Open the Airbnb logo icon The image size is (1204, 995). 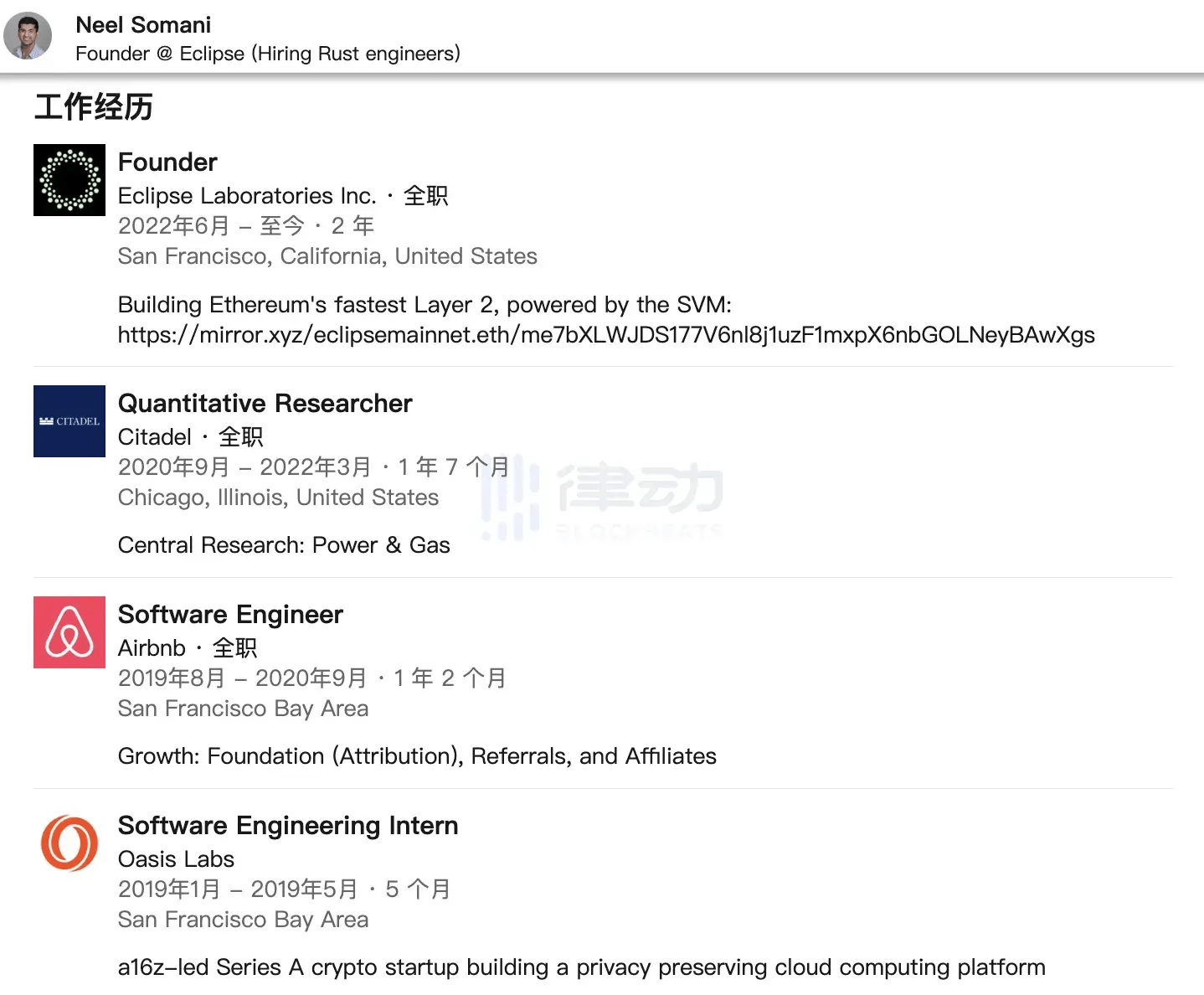click(69, 632)
